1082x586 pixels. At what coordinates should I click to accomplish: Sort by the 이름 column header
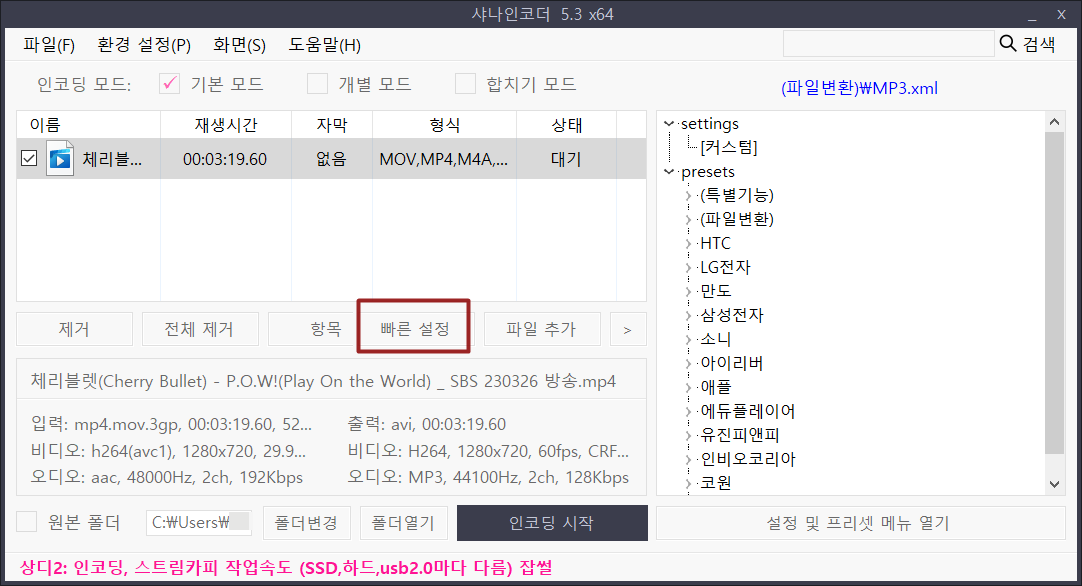point(88,125)
